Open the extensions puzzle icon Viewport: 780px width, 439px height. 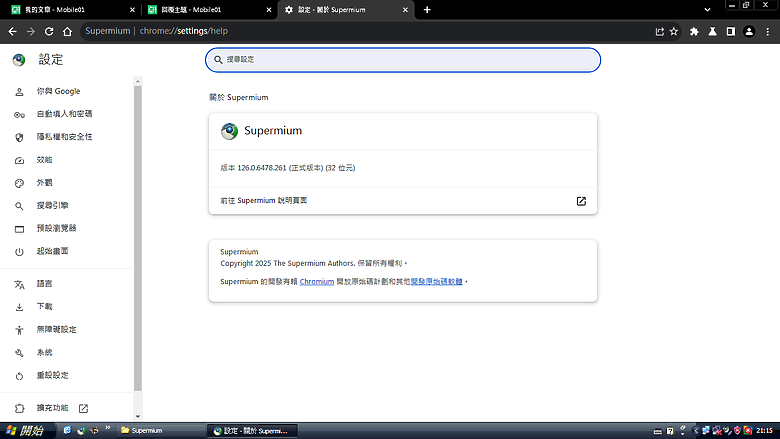click(694, 31)
